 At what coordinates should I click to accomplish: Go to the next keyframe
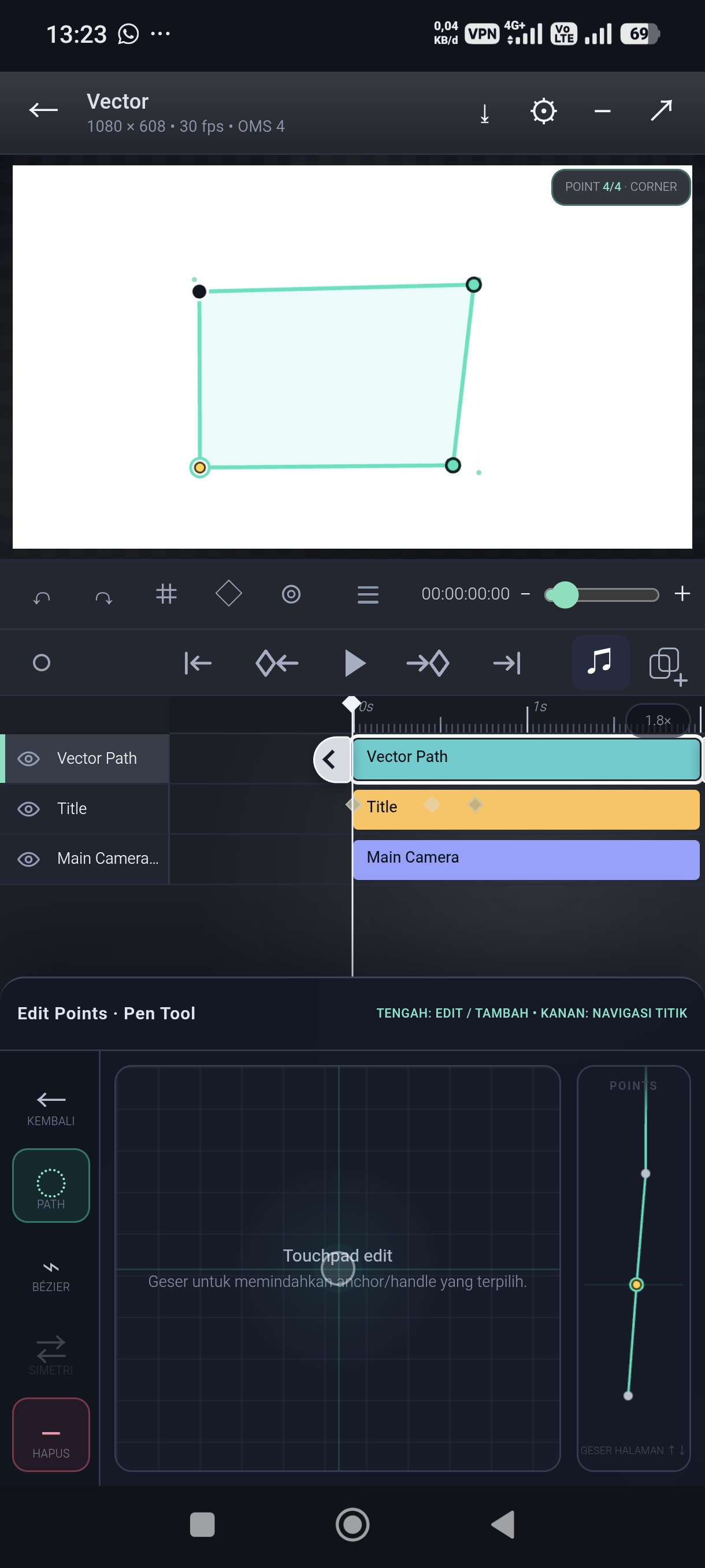click(428, 663)
